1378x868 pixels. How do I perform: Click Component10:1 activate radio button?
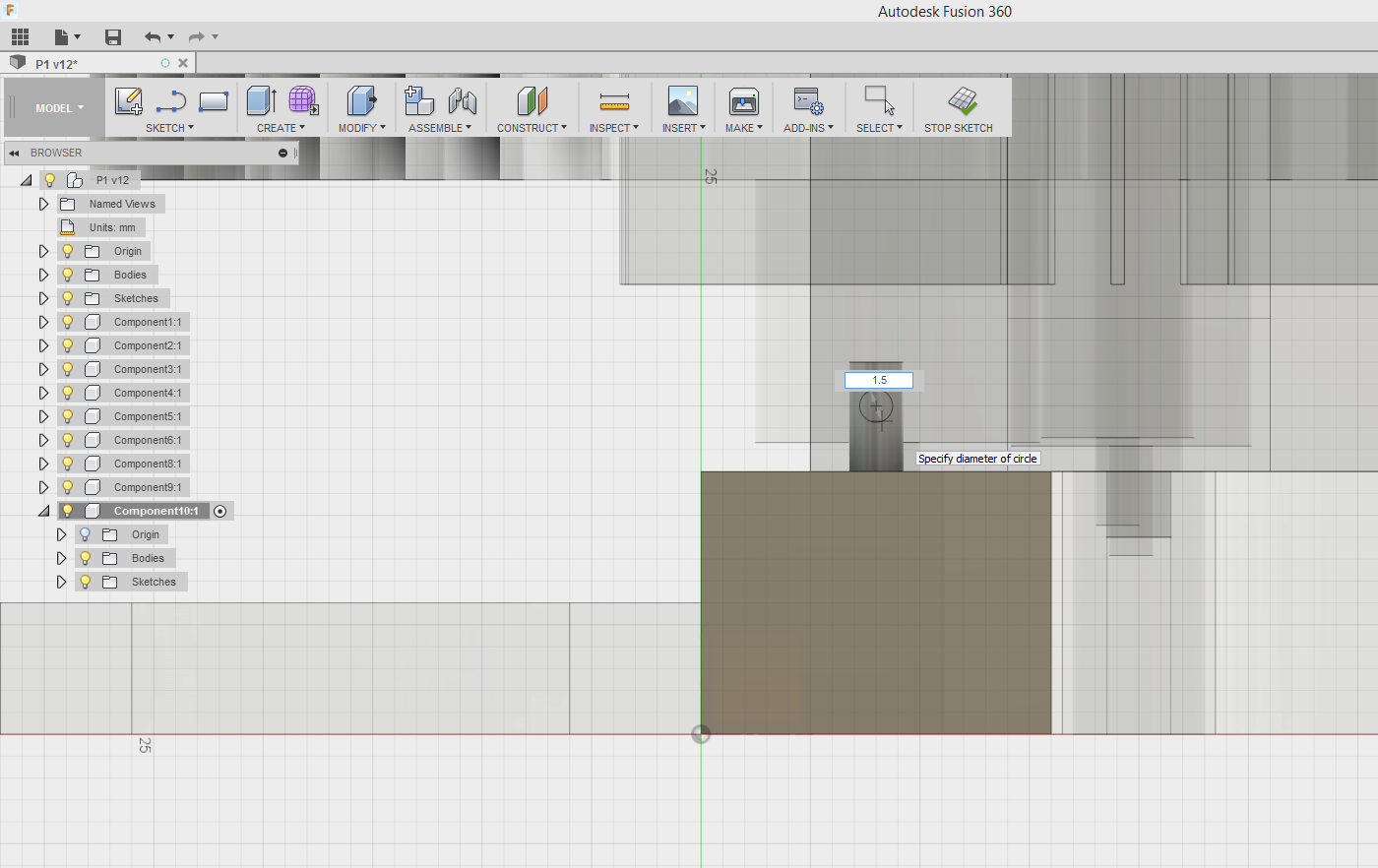point(220,511)
